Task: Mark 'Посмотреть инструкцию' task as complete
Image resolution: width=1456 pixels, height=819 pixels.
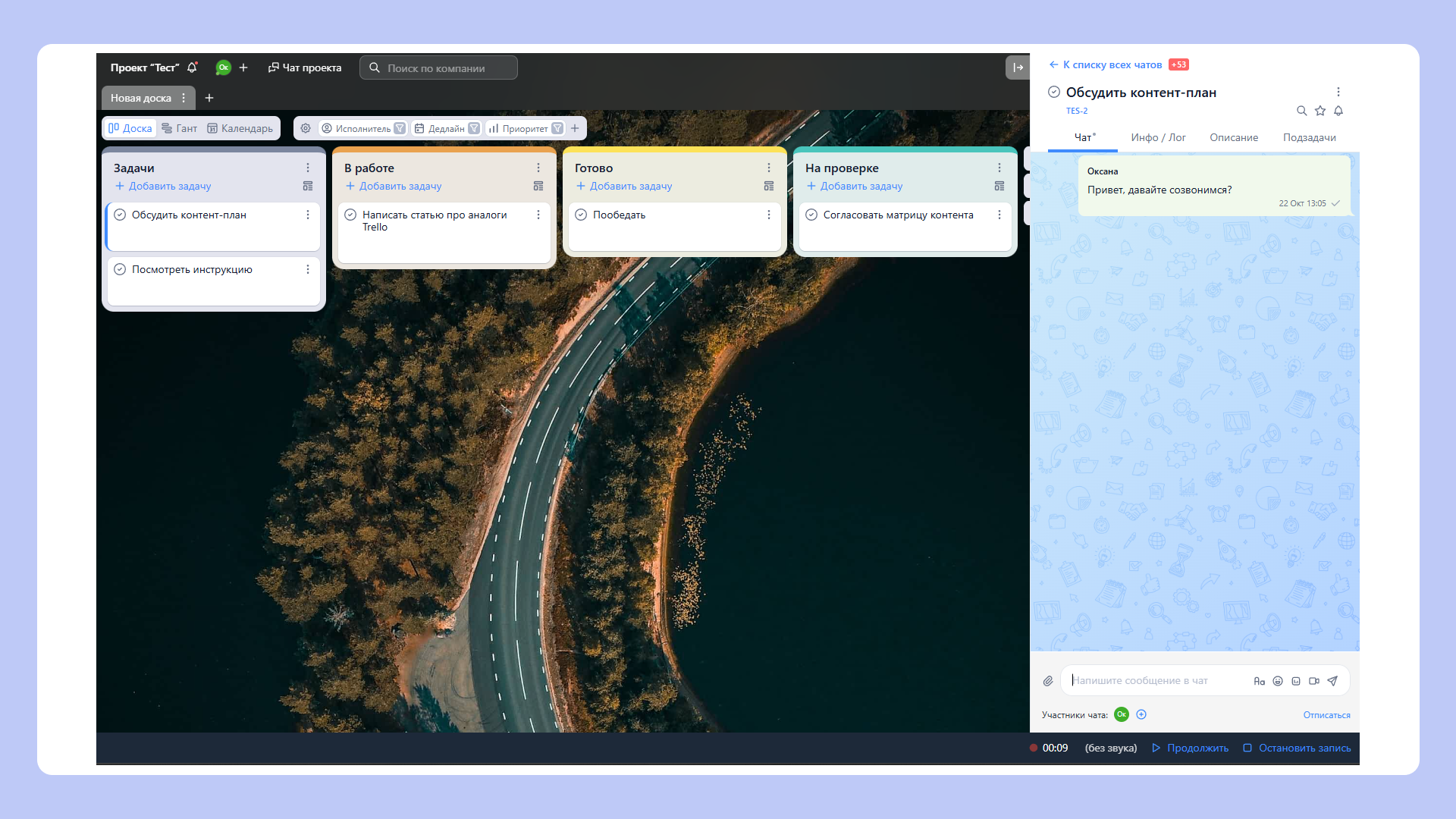Action: pyautogui.click(x=120, y=269)
